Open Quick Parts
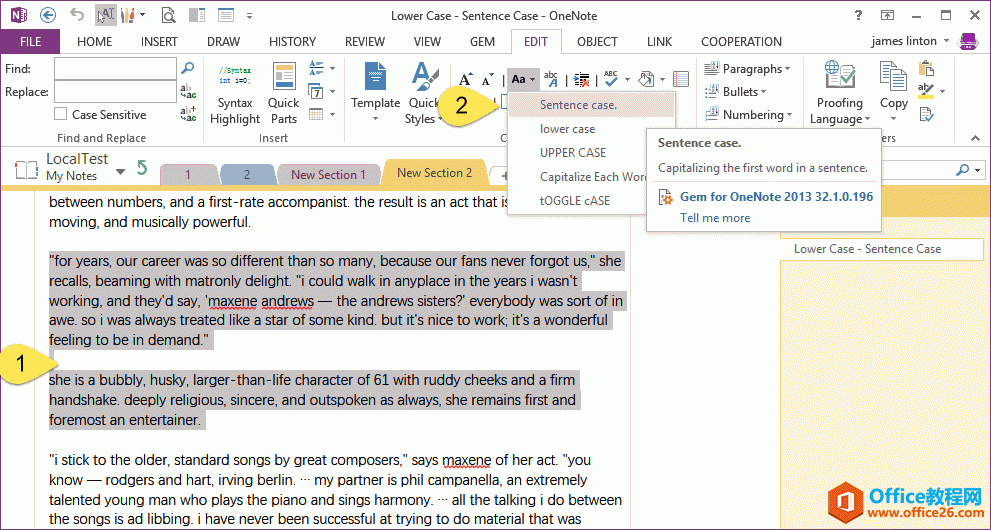 click(283, 94)
